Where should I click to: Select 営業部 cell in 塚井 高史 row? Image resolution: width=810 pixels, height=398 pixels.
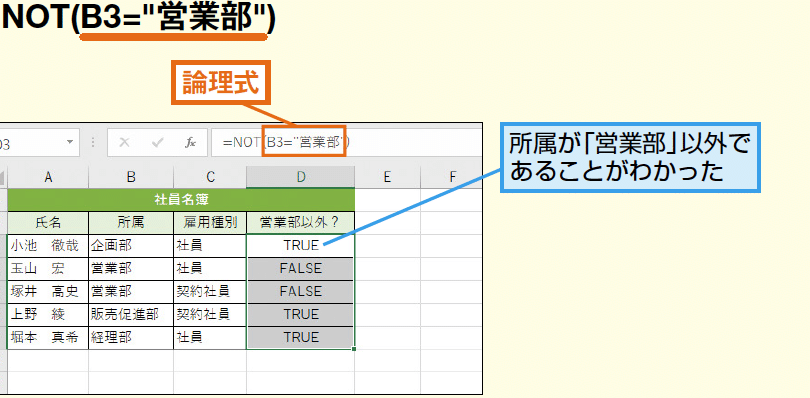coord(131,292)
